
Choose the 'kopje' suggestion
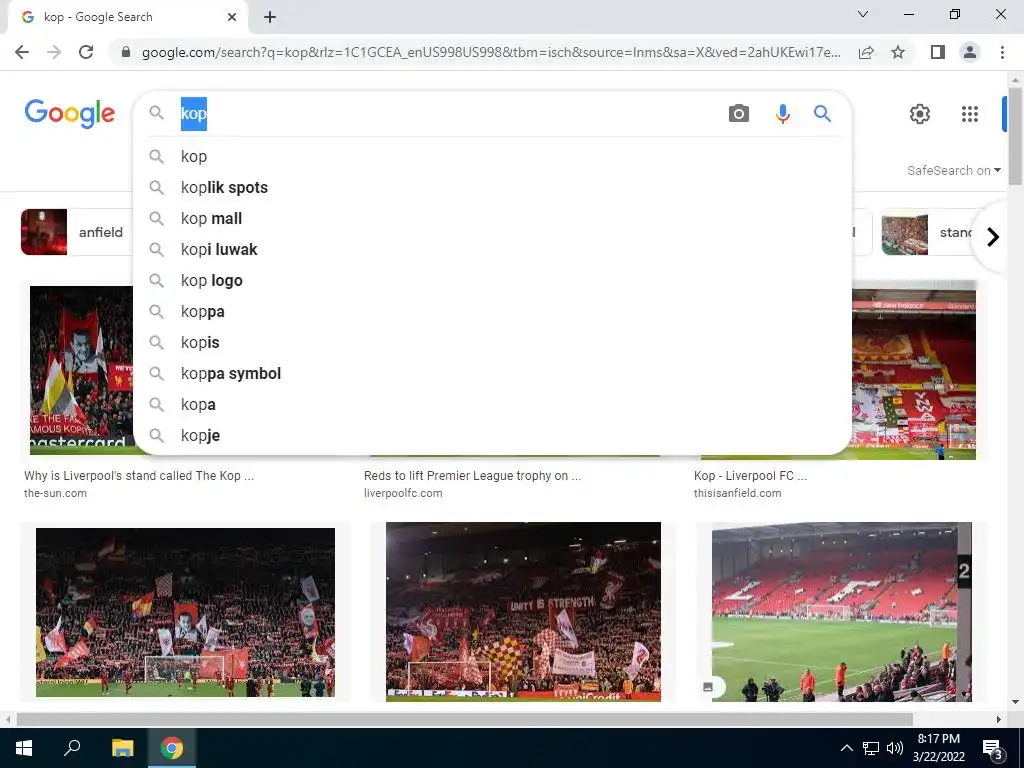(x=492, y=436)
